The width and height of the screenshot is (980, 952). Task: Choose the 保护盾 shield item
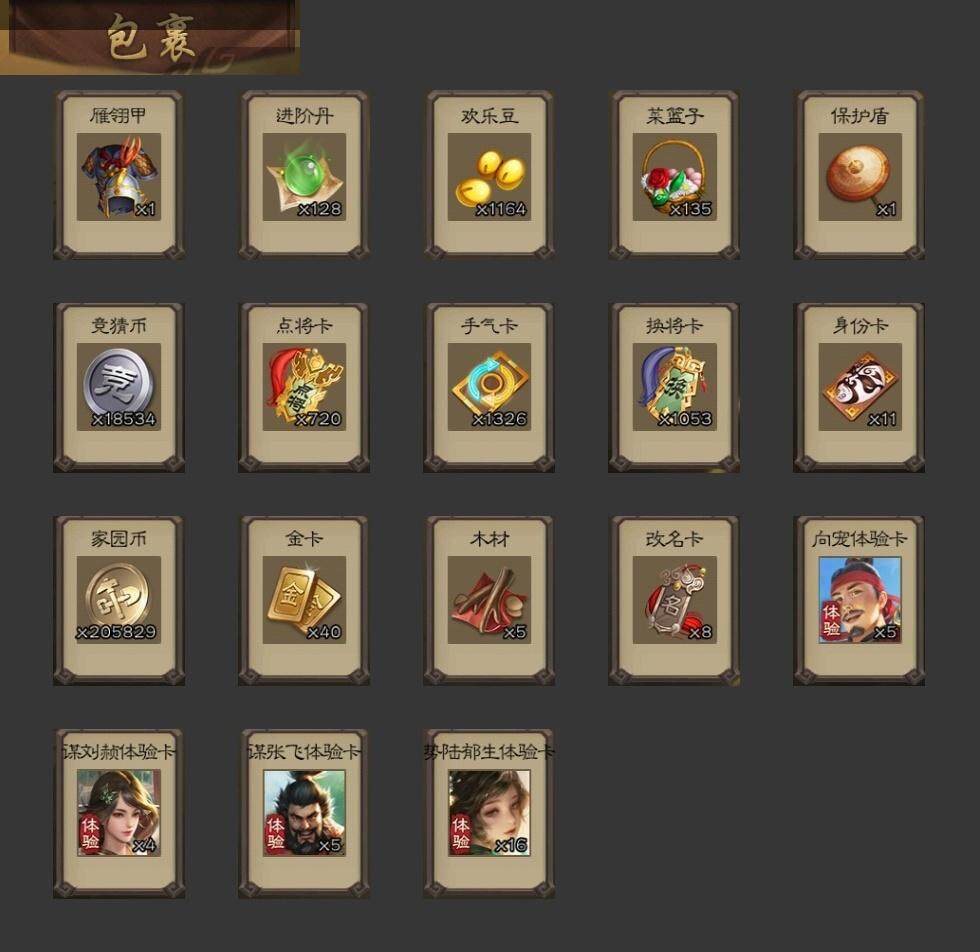pos(860,176)
